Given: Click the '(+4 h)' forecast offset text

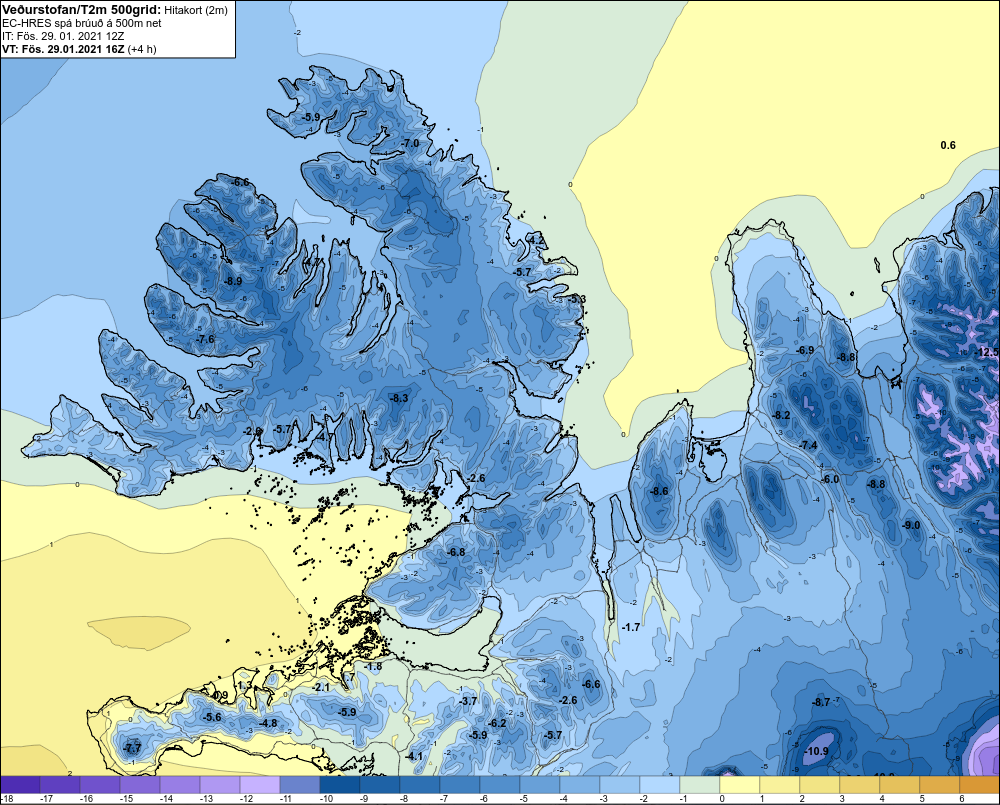Looking at the screenshot, I should [142, 49].
